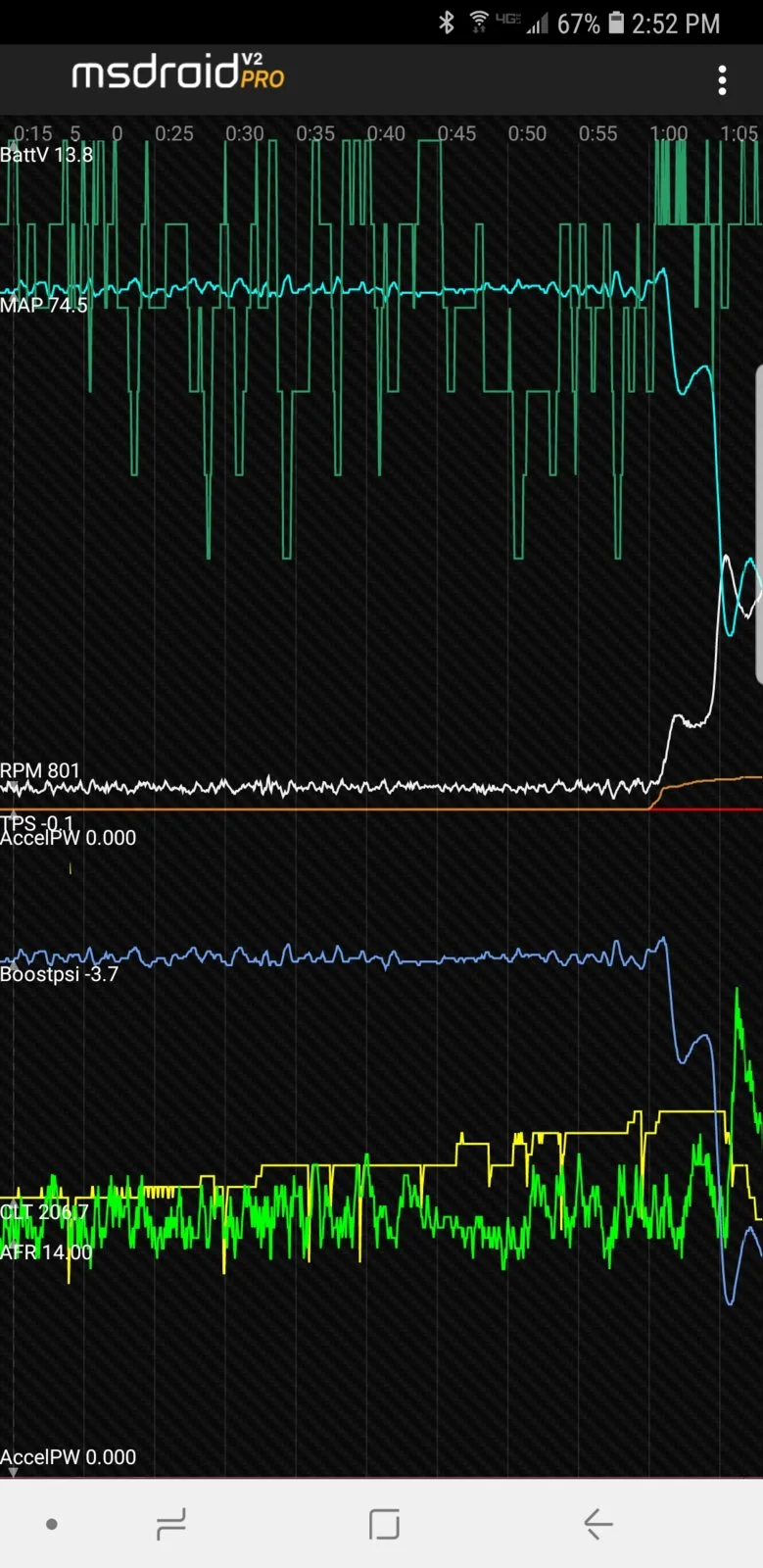The image size is (763, 1568).
Task: Tap the 0:45 timeline marker
Action: coord(456,133)
